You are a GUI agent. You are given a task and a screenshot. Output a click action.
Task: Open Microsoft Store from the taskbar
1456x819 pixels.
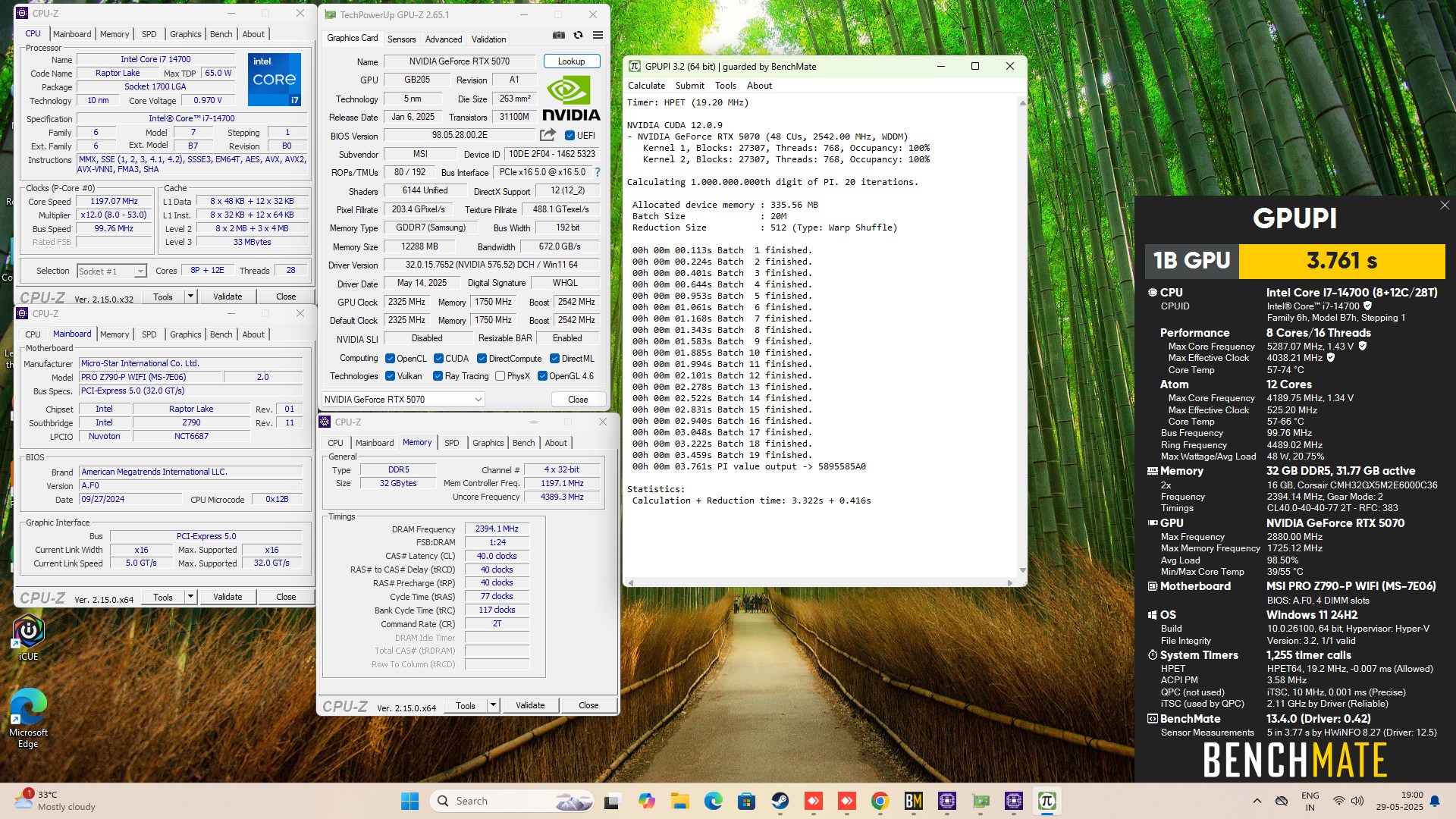tap(746, 801)
